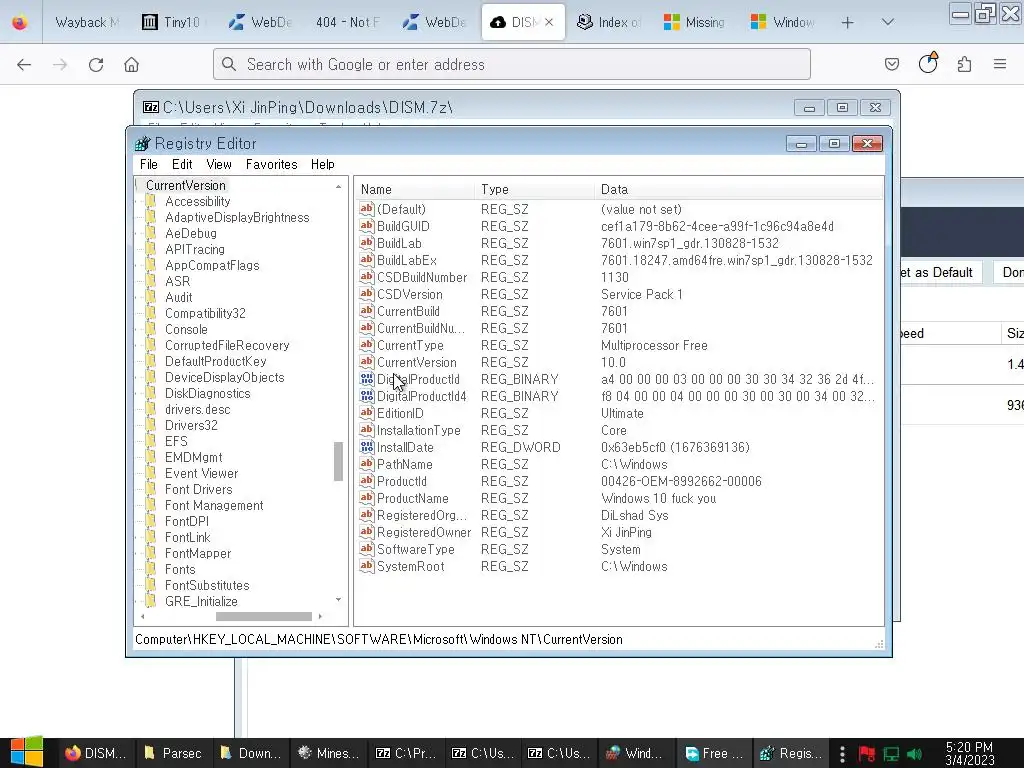
Task: Open the list all tabs chevron
Action: (888, 22)
